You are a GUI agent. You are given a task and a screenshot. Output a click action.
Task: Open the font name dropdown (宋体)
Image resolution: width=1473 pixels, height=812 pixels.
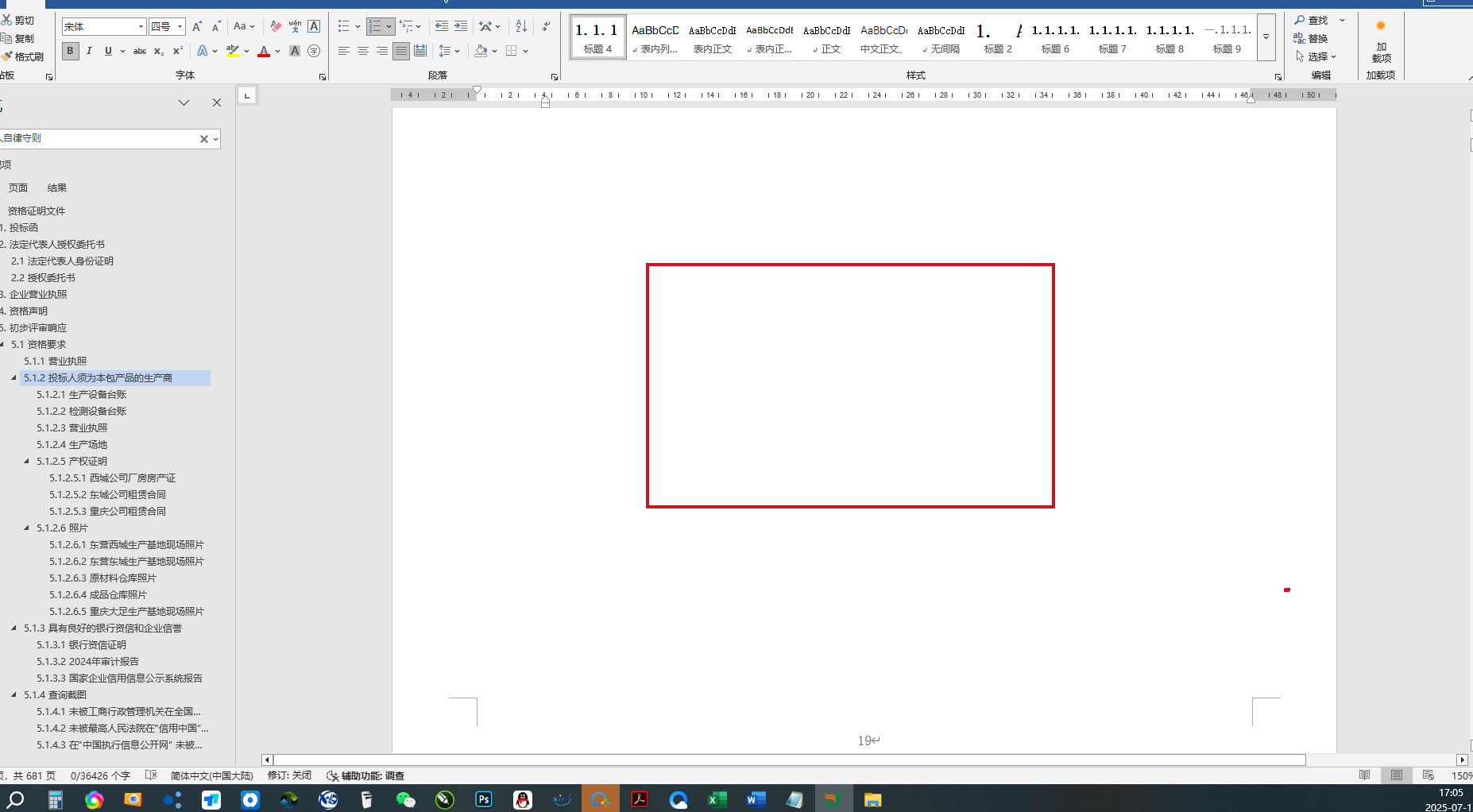point(141,27)
